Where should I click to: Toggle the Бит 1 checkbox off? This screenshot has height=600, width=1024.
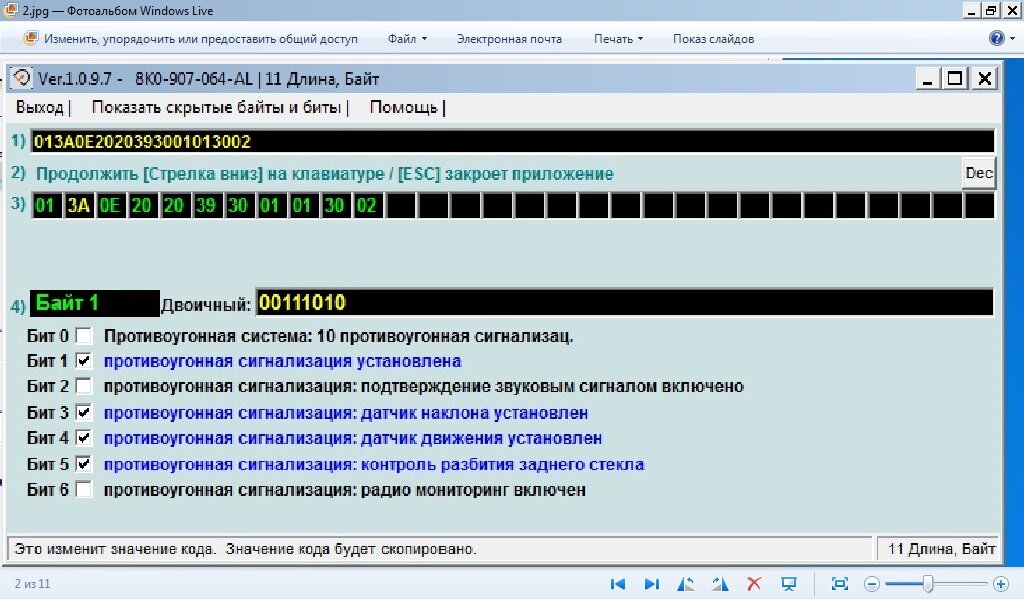84,361
